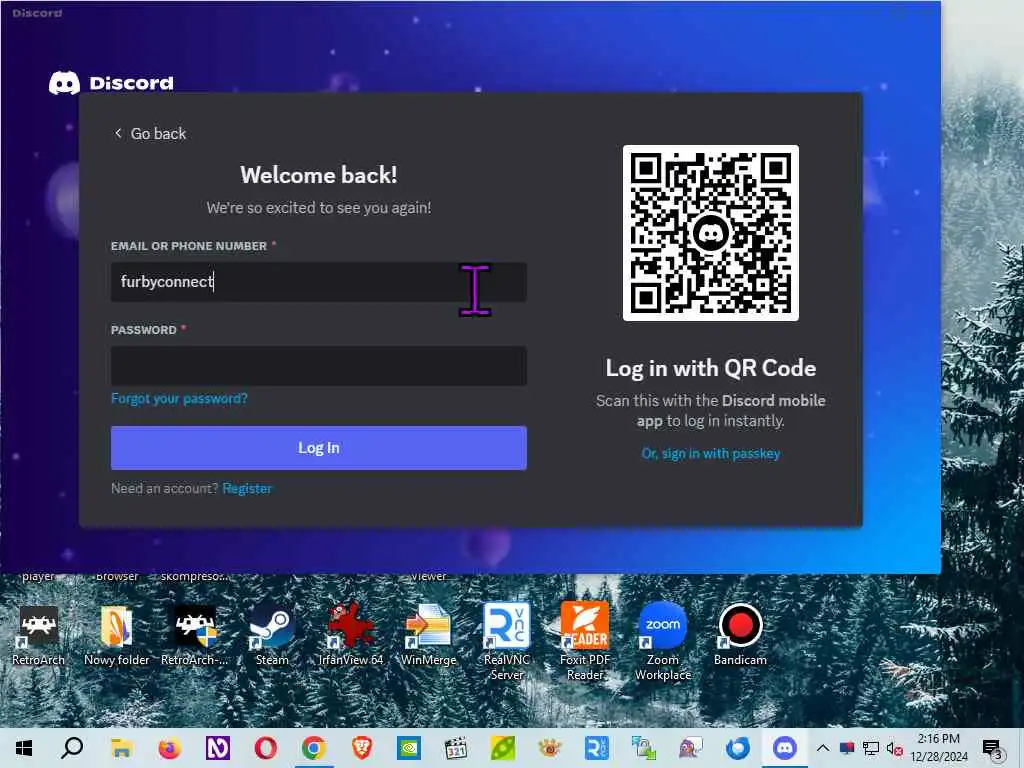Screen dimensions: 1024x768
Task: Open the RetroArch installer icon with shield
Action: click(195, 635)
